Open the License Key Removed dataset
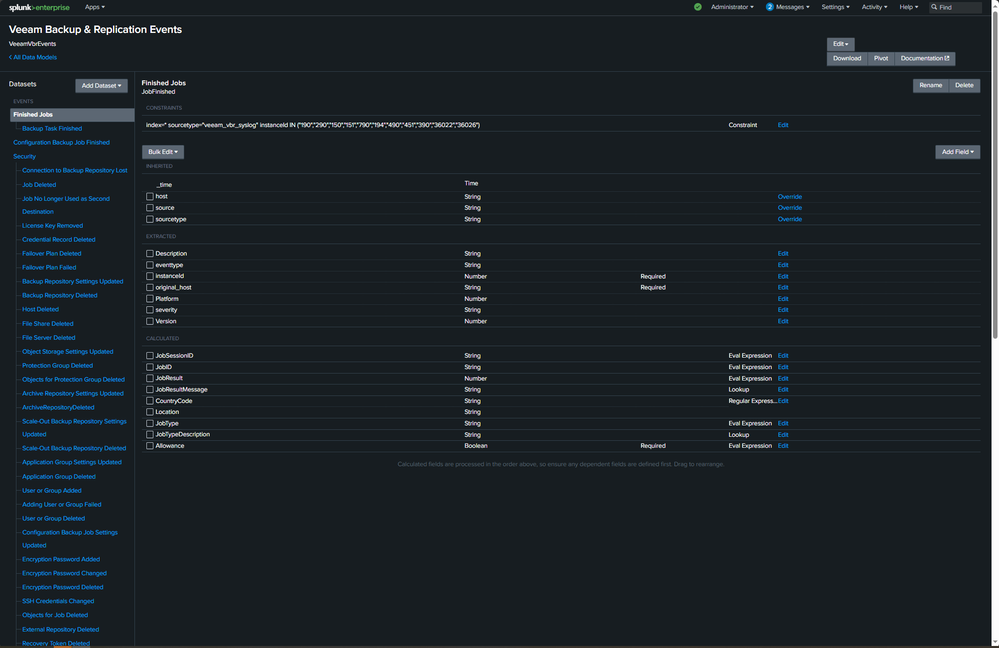 [x=52, y=226]
